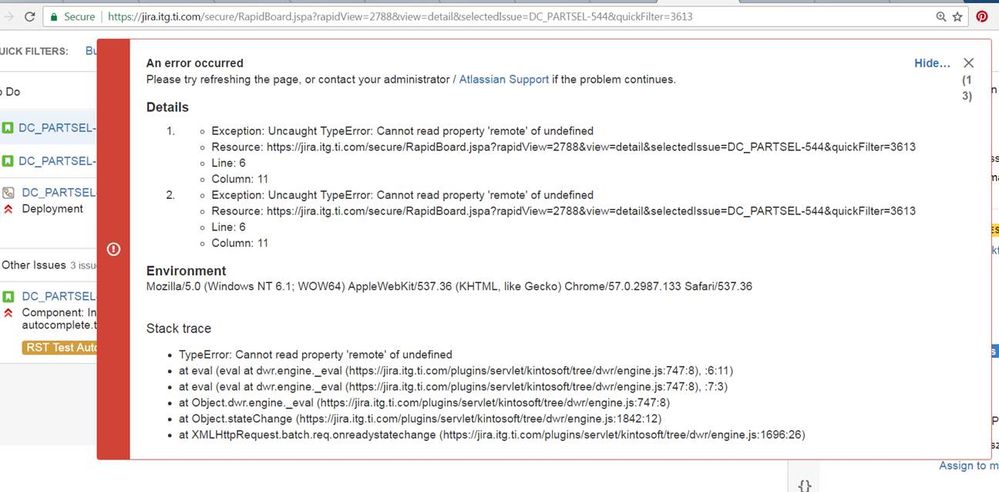
Task: Click the RST Test Auto label tag
Action: pyautogui.click(x=59, y=347)
